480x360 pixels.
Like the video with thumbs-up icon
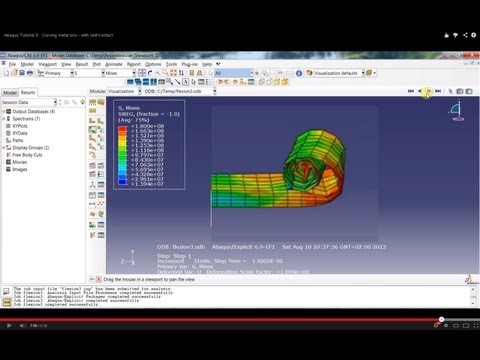[x=446, y=35]
